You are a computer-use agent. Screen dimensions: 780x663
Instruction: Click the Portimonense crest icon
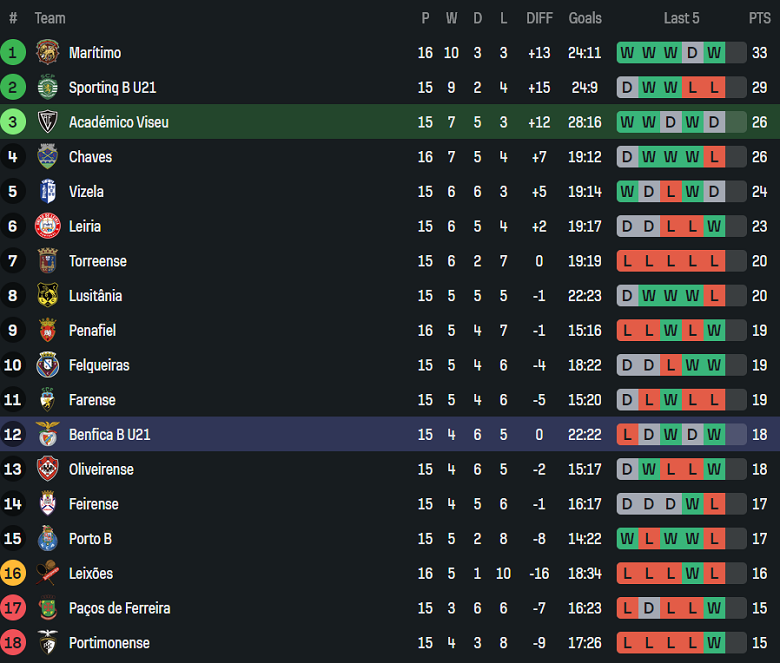47,642
